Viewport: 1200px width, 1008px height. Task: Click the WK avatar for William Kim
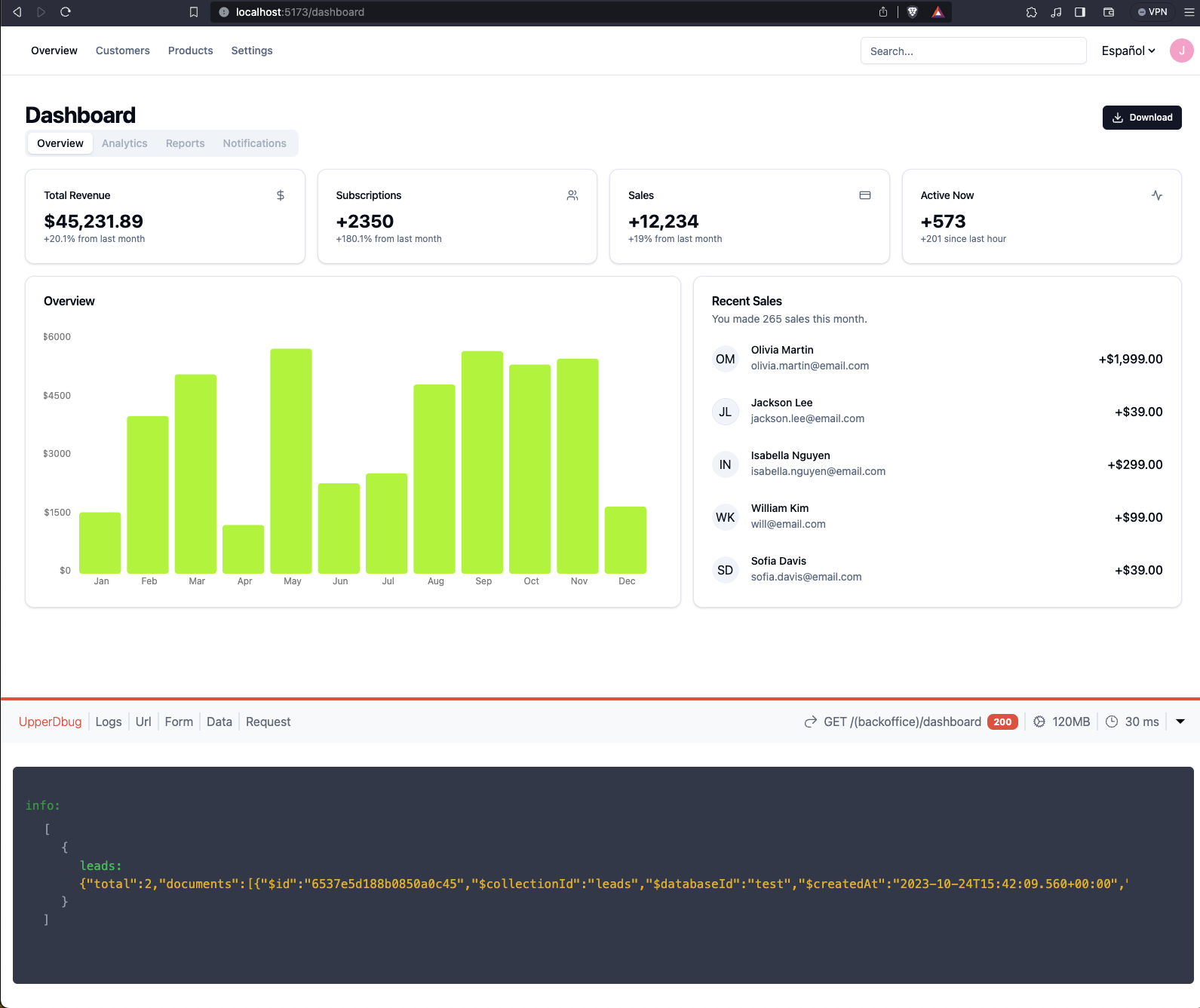726,517
